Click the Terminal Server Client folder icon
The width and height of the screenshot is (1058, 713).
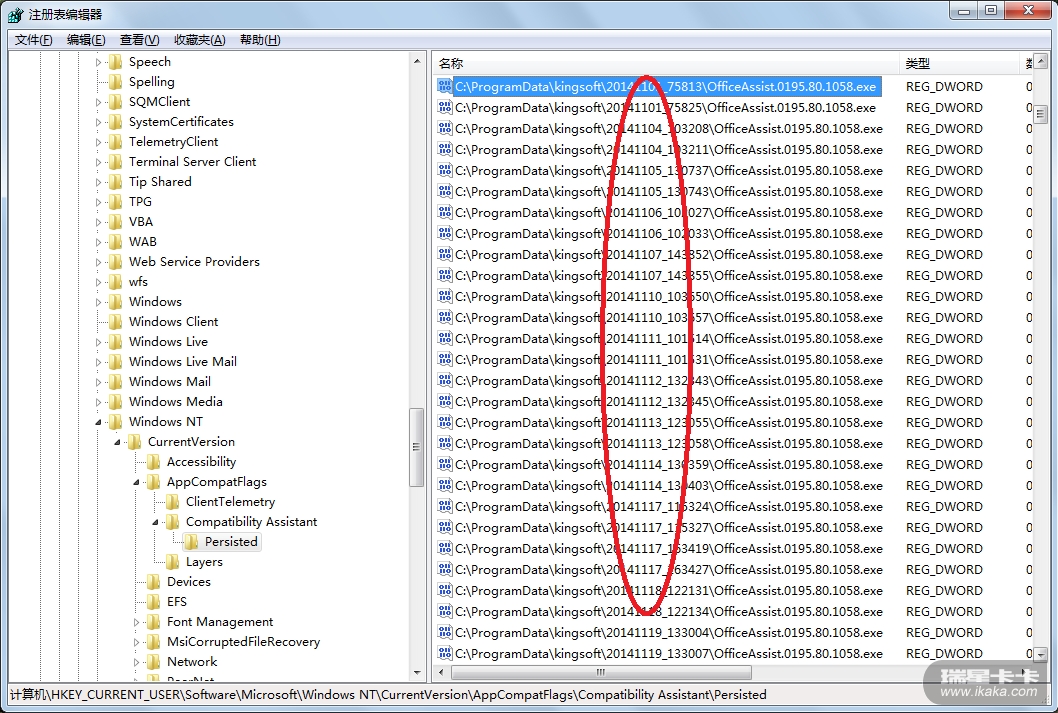pos(116,162)
